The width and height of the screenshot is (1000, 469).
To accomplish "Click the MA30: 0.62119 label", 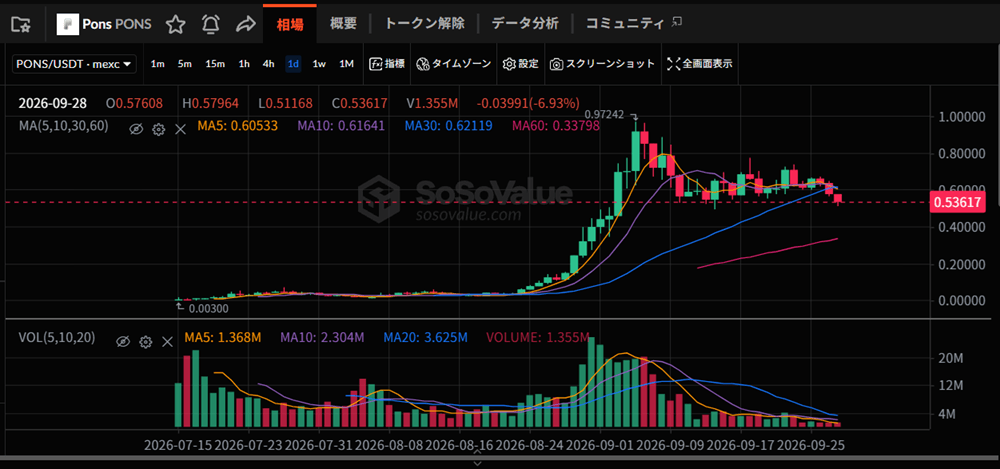I will 448,126.
